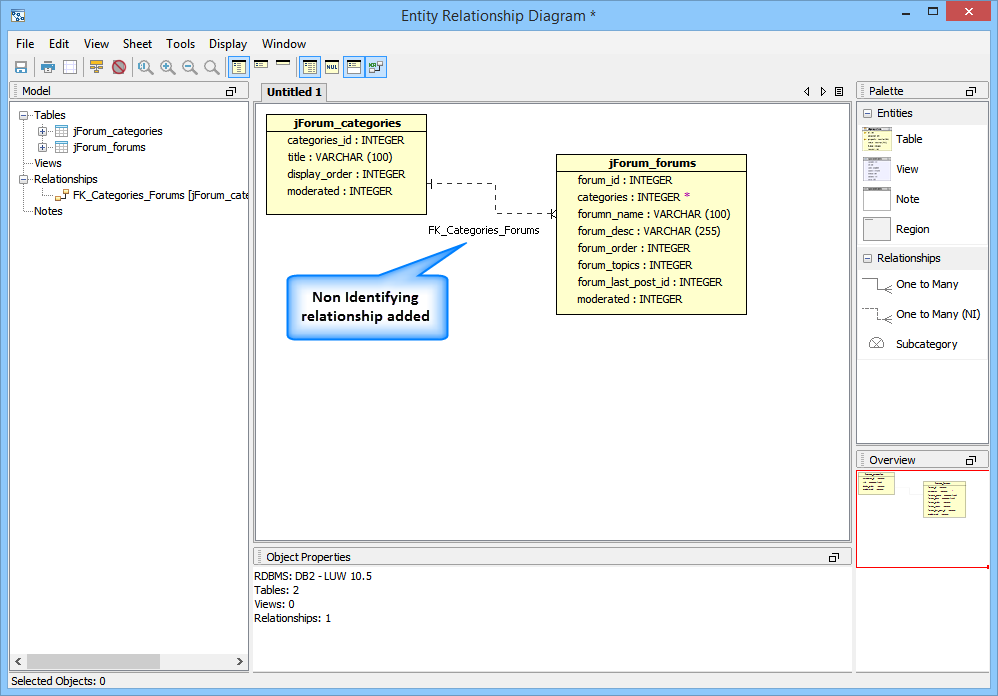Toggle the relationship names display button
Screen dimensions: 998x696
(376, 67)
